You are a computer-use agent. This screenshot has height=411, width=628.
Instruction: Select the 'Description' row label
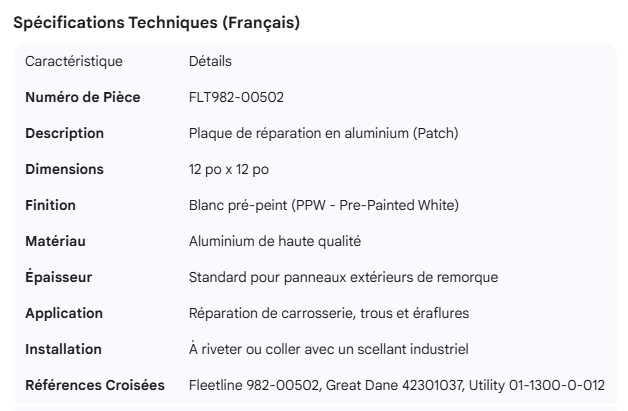64,134
